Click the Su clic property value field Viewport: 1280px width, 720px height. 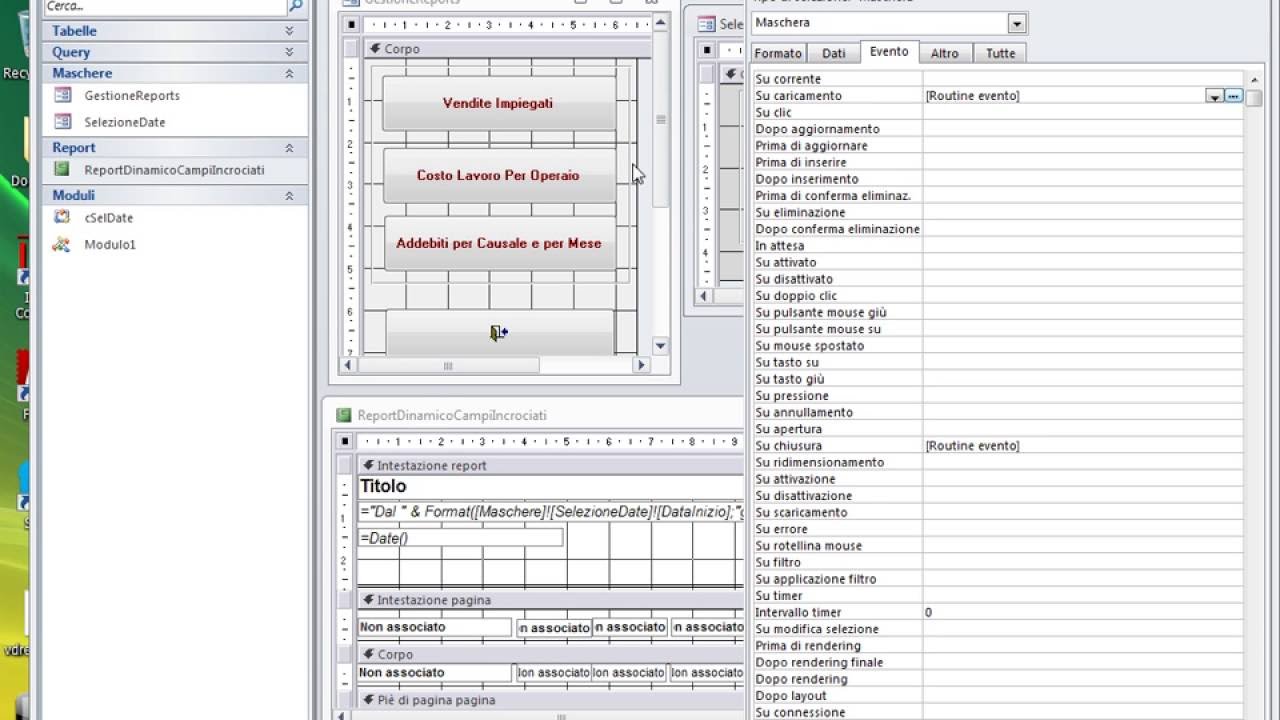[x=1083, y=112]
